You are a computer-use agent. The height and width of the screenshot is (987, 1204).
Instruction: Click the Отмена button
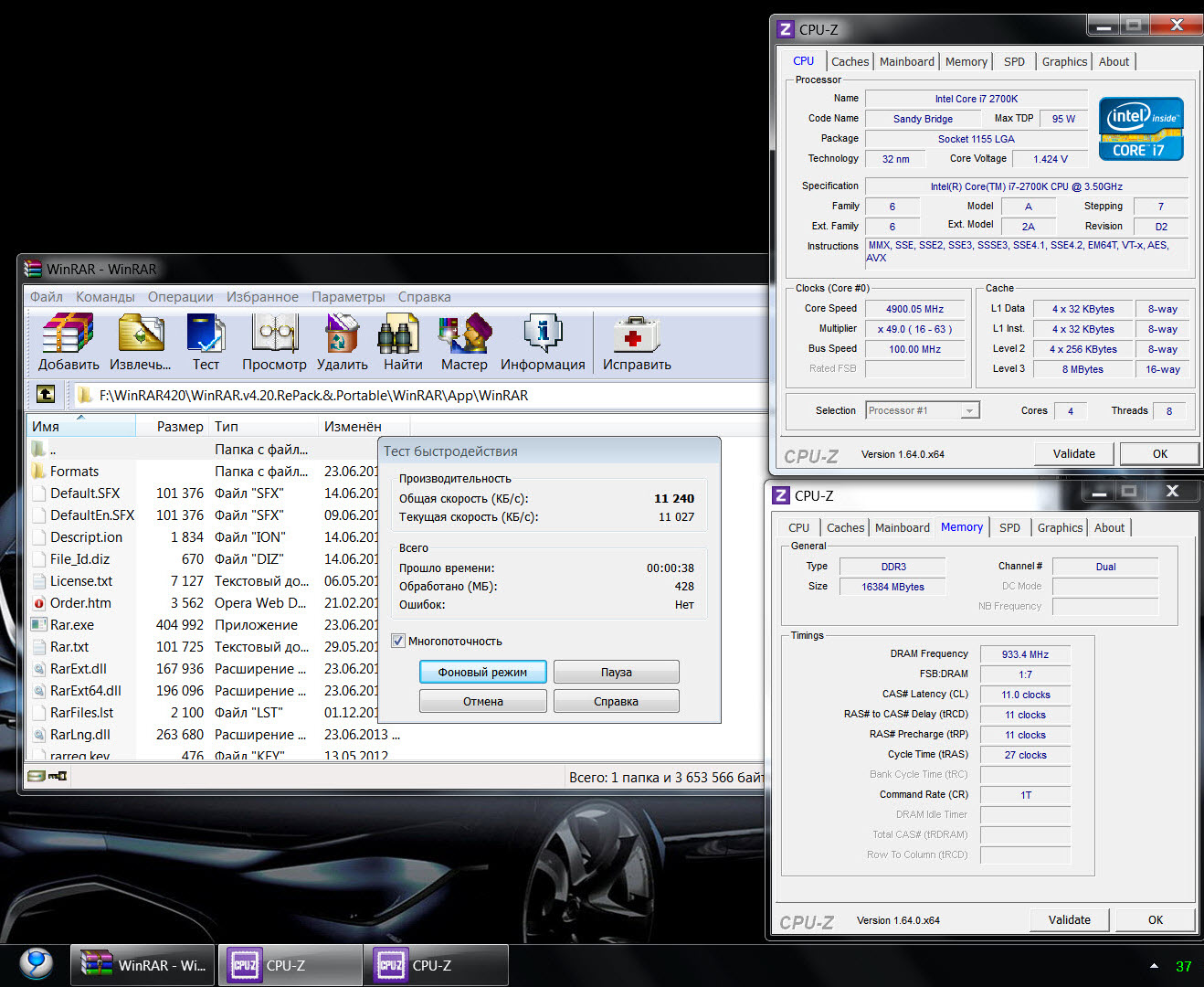pyautogui.click(x=482, y=701)
